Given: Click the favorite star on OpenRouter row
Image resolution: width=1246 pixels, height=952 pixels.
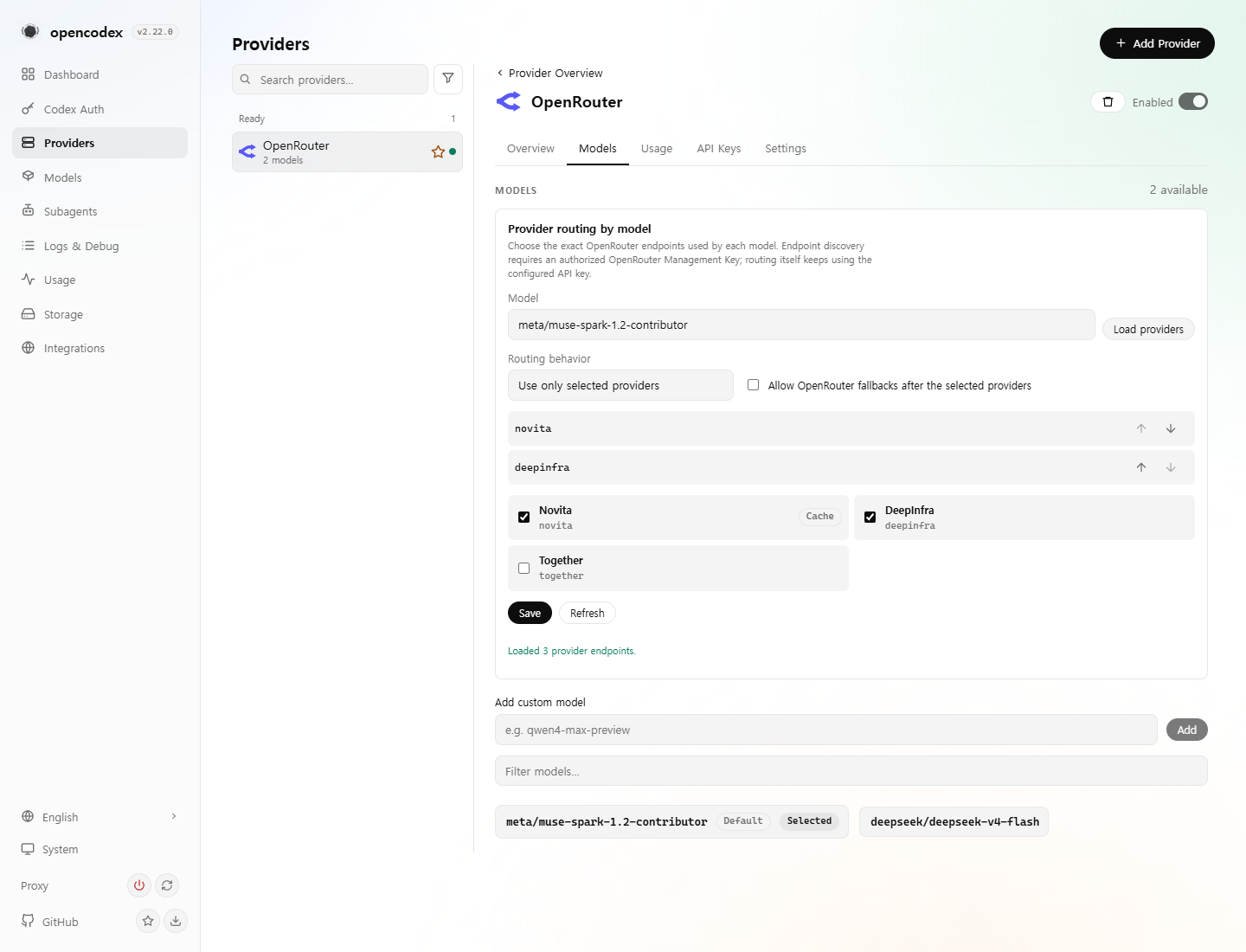Looking at the screenshot, I should [x=438, y=152].
